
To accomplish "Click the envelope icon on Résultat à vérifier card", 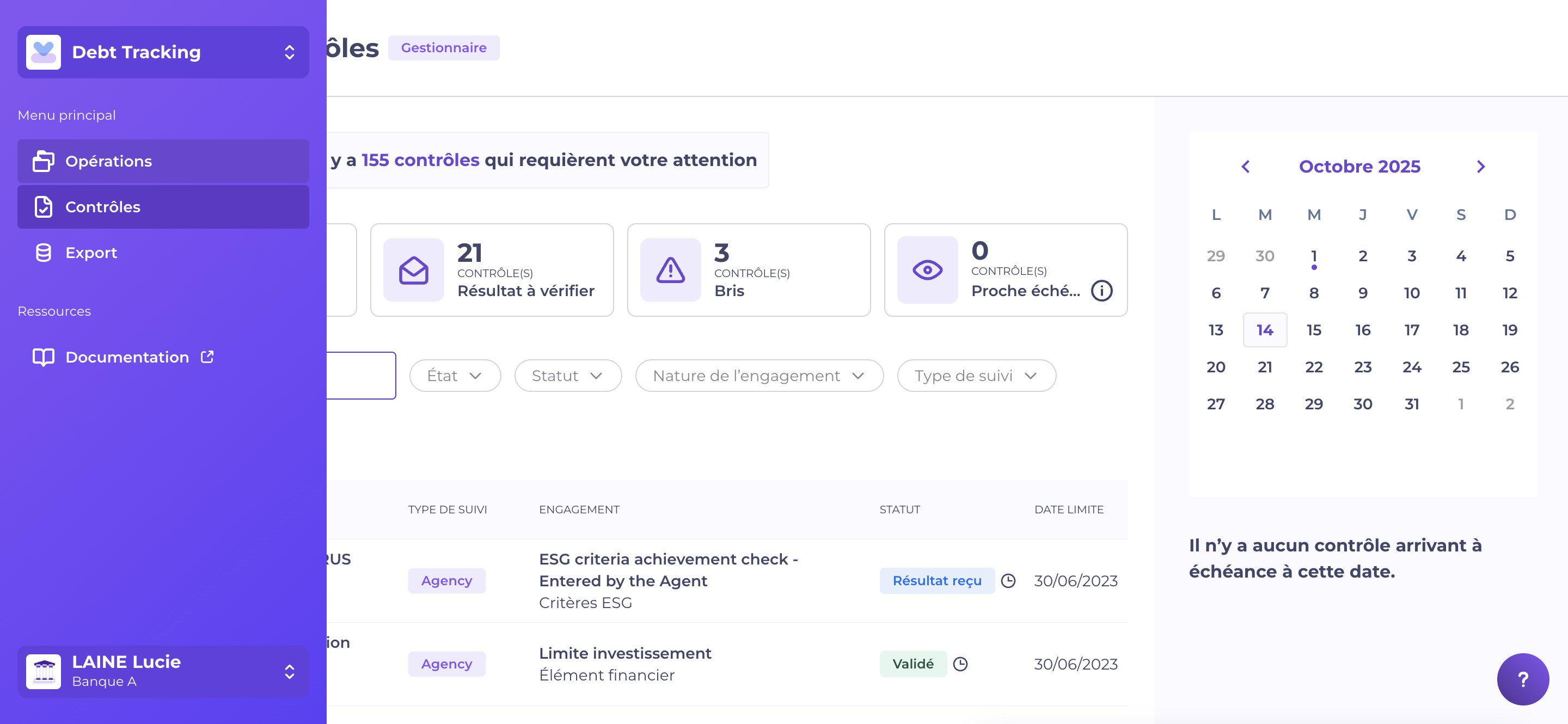I will 413,270.
